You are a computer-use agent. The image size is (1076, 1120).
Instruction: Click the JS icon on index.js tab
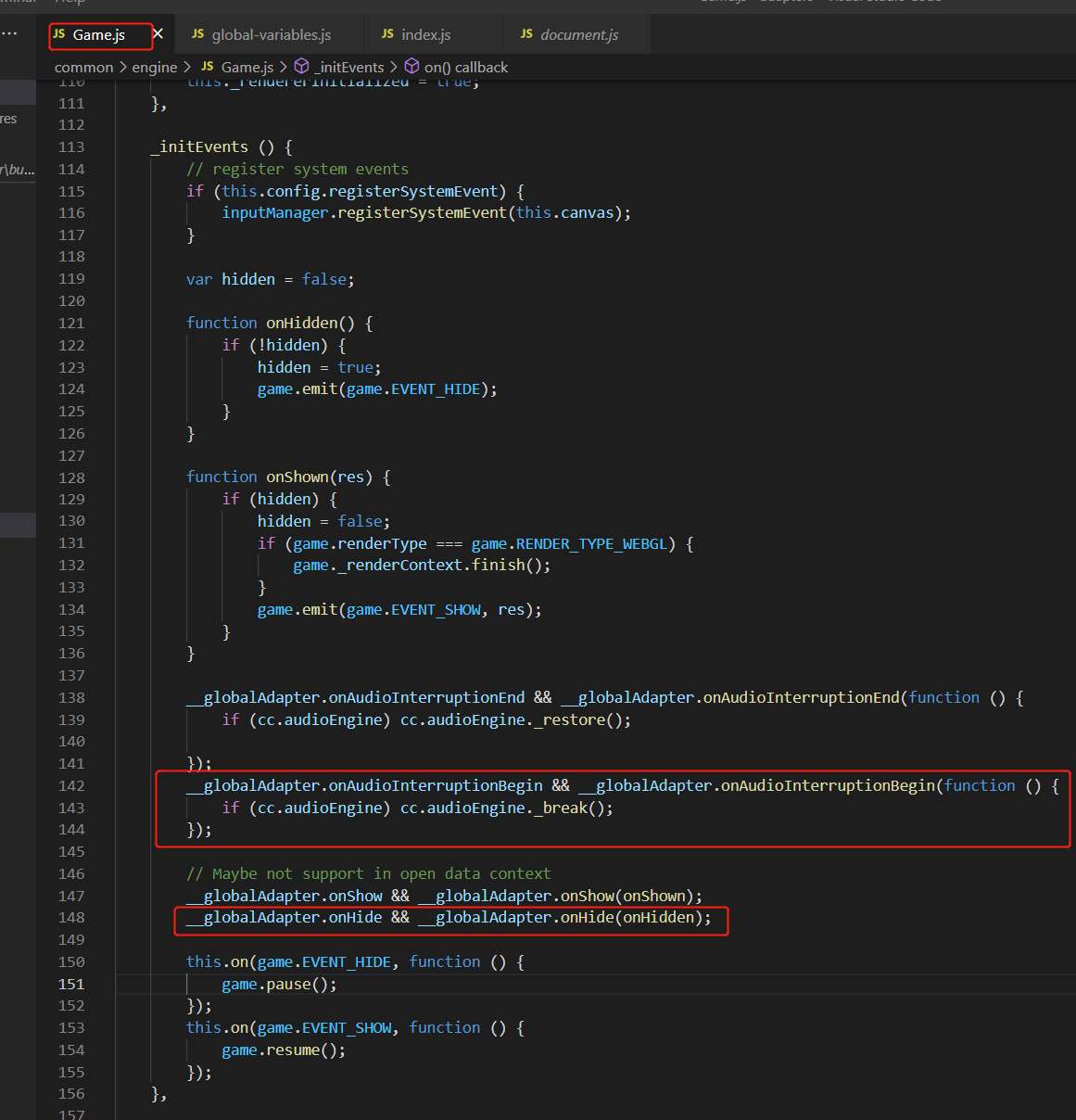tap(387, 34)
